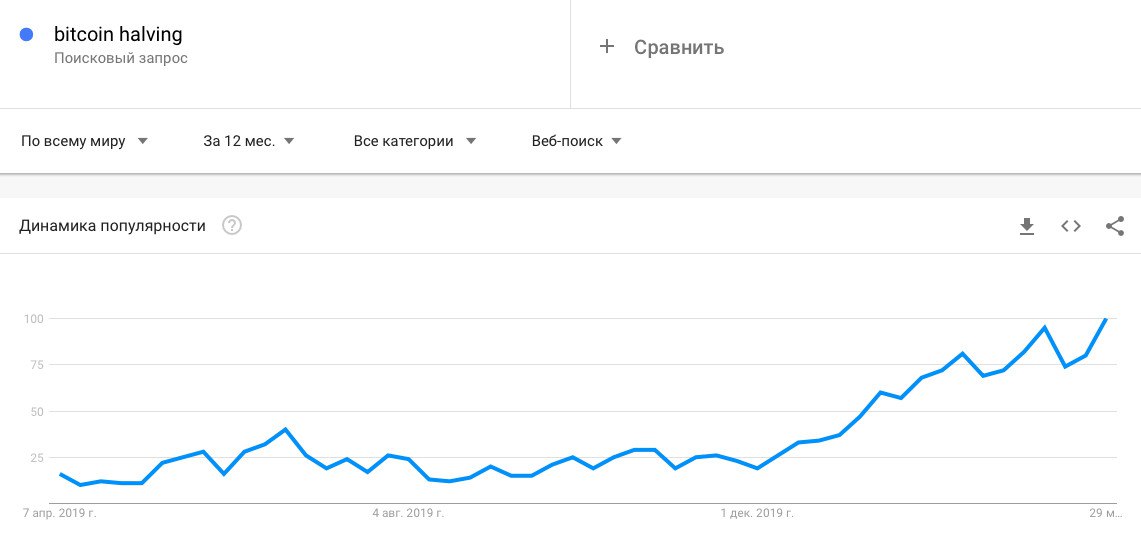The width and height of the screenshot is (1141, 540).
Task: Click the 1 дек. 2019 г. axis label
Action: tap(757, 513)
